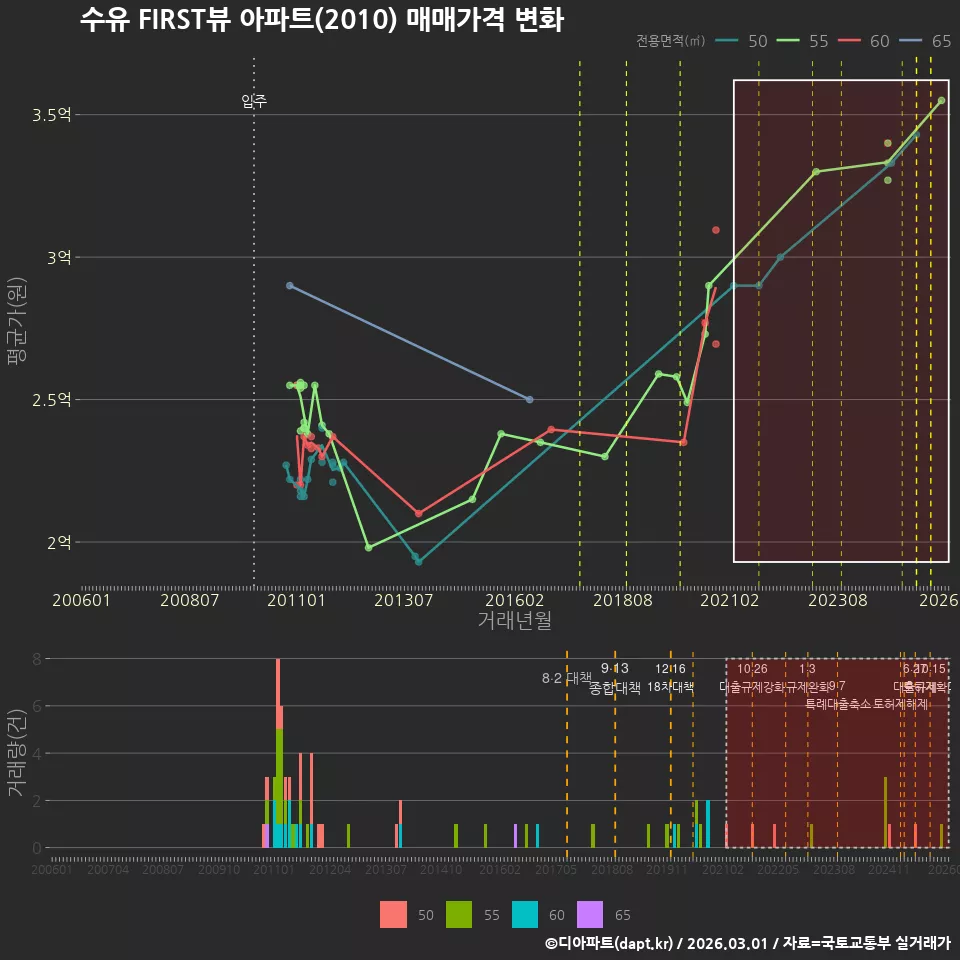960x960 pixels.
Task: Click 201808 on the price chart x-axis
Action: click(623, 600)
